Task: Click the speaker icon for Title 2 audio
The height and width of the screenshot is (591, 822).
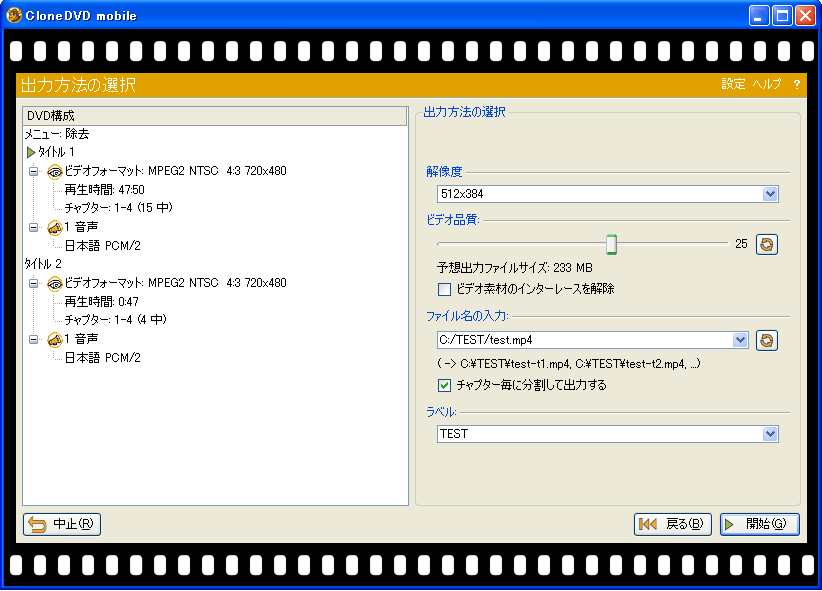Action: click(x=55, y=340)
